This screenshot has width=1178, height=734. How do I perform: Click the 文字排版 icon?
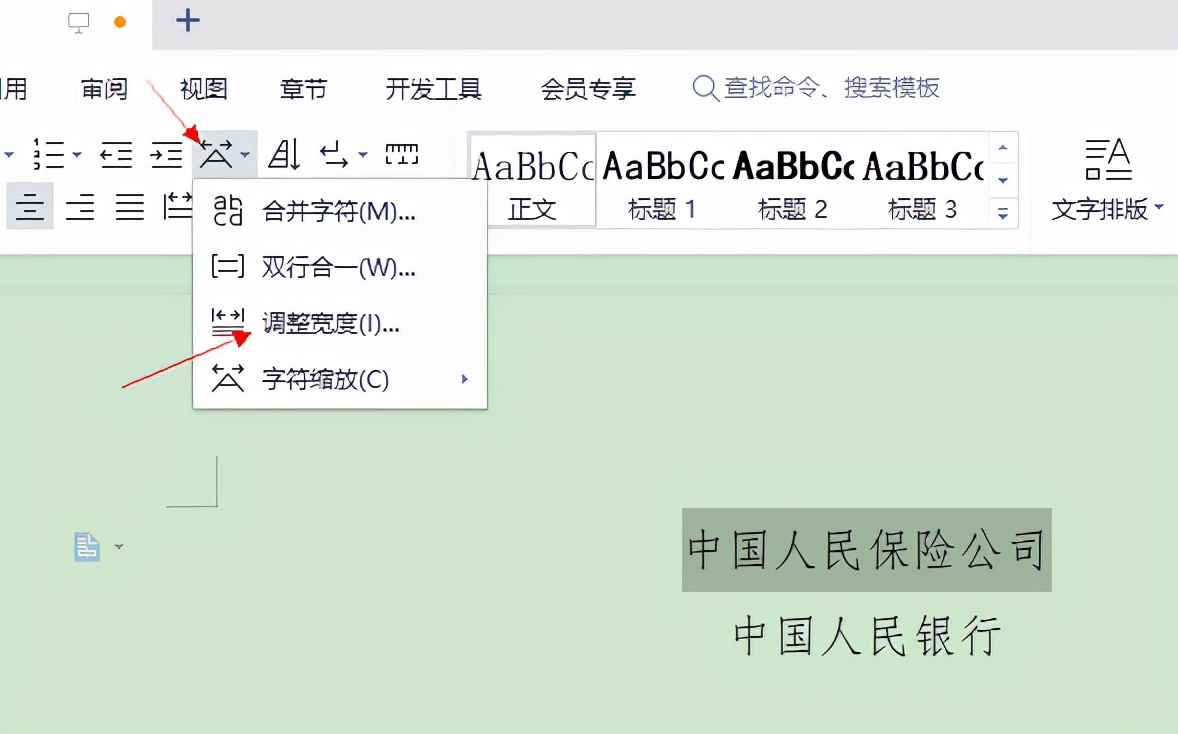point(1108,159)
